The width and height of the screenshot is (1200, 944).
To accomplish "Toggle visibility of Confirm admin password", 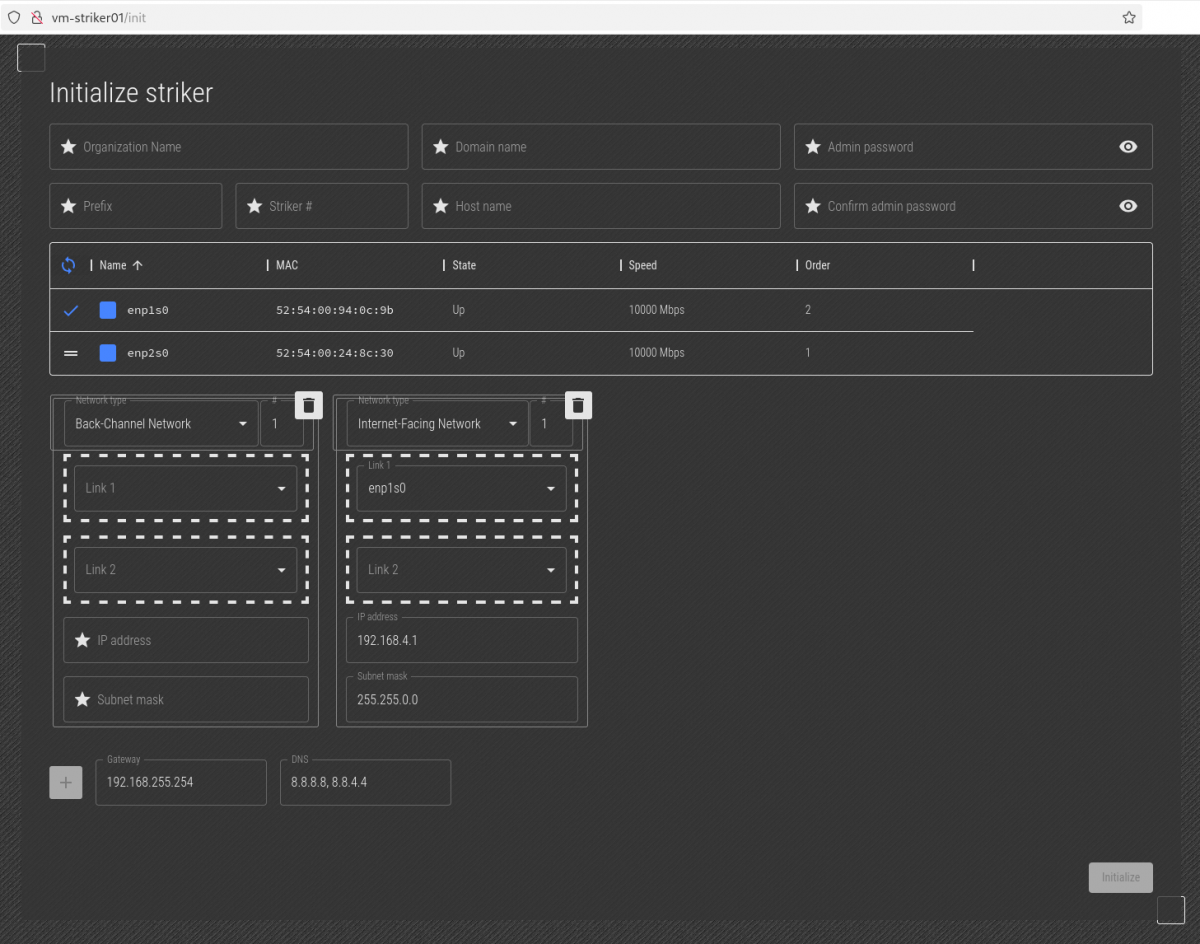I will [1128, 206].
